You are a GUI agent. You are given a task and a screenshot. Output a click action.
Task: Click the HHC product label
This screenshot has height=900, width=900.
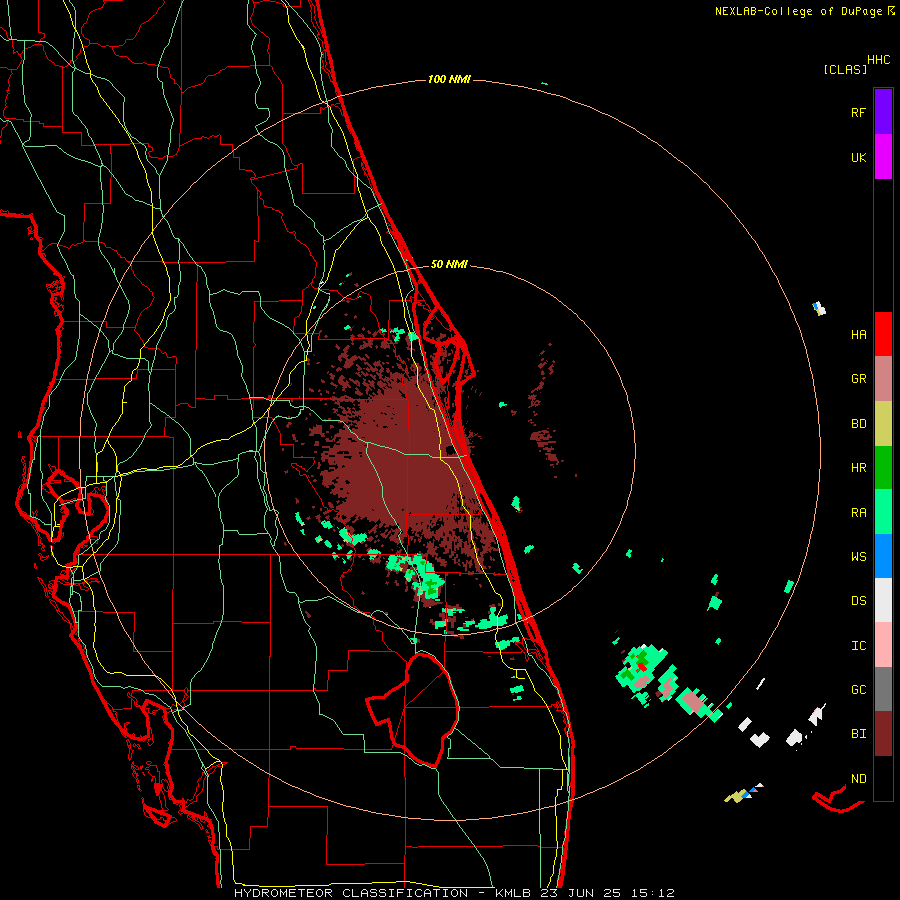click(879, 60)
